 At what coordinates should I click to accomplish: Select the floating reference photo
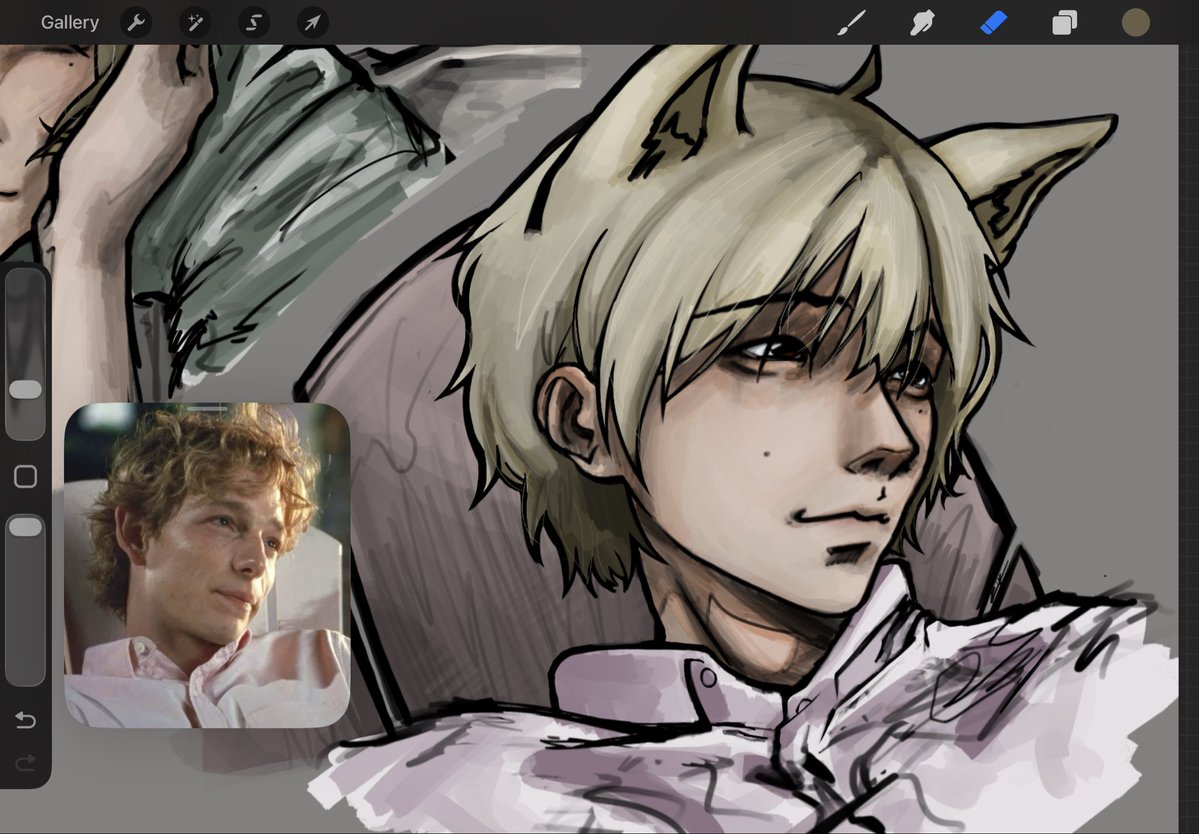tap(207, 566)
